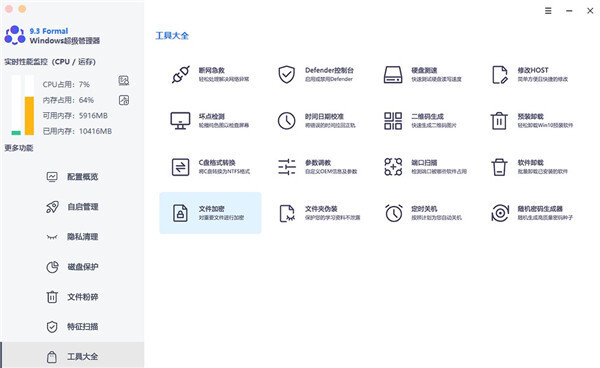600x368 pixels.
Task: Select the 磁盘保护 sidebar section
Action: tap(73, 267)
